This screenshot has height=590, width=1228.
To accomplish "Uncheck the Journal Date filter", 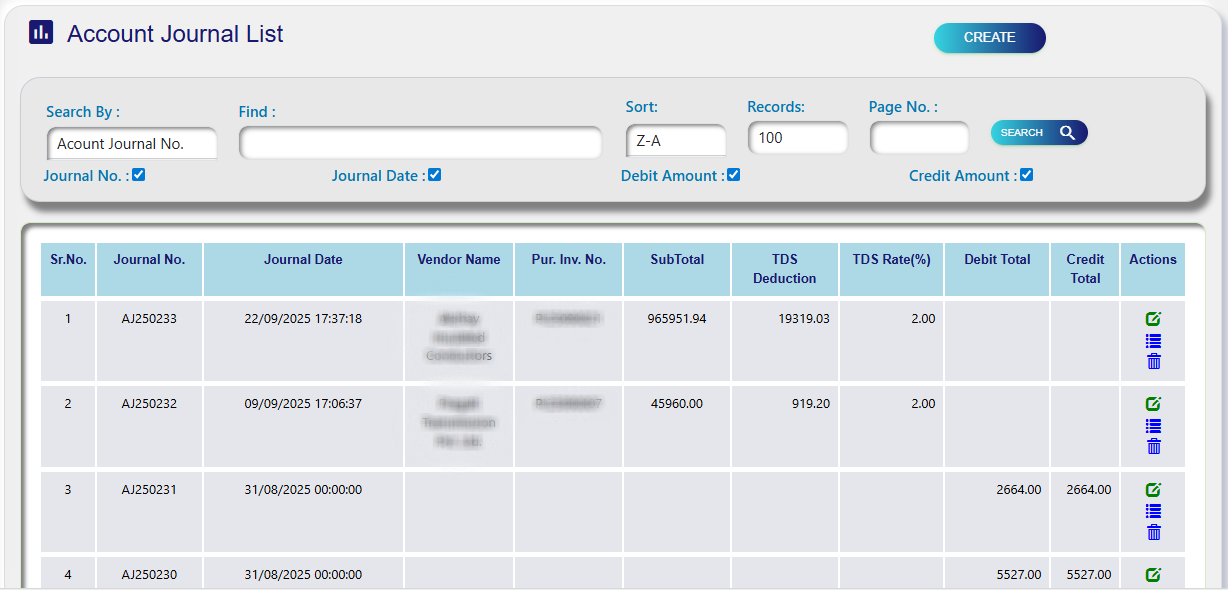I will point(434,174).
